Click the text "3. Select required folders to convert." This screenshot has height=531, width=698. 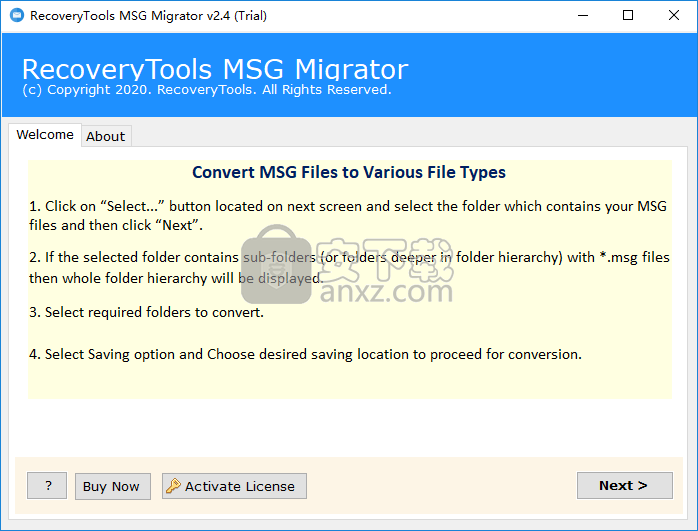tap(146, 312)
